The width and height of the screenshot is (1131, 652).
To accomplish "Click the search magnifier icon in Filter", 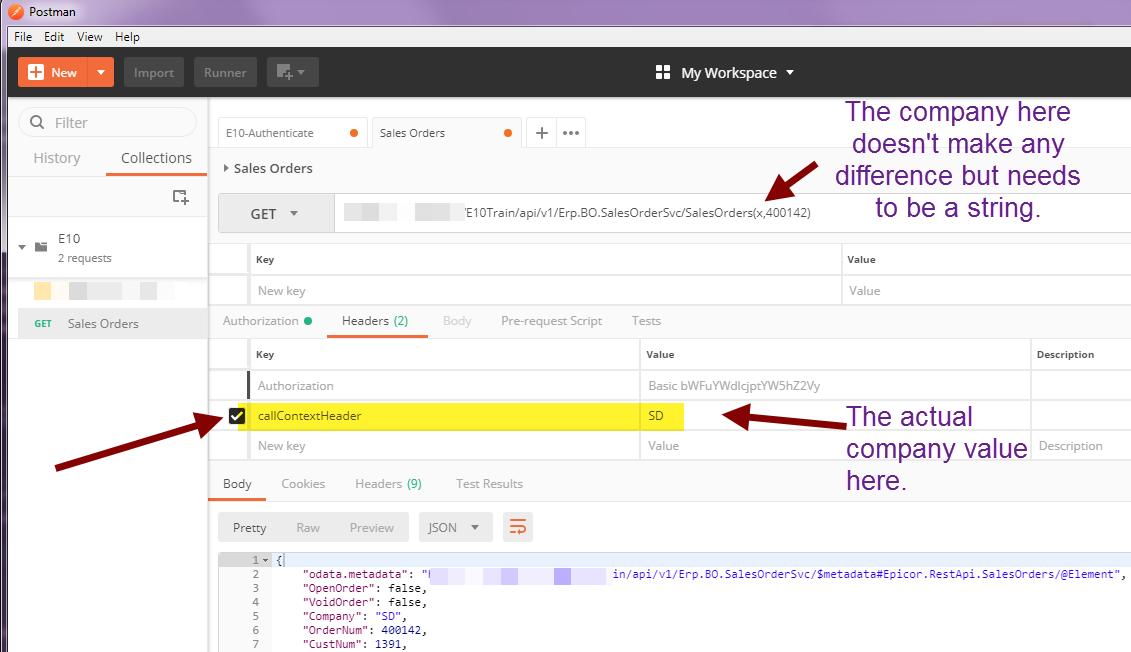I will pos(37,123).
